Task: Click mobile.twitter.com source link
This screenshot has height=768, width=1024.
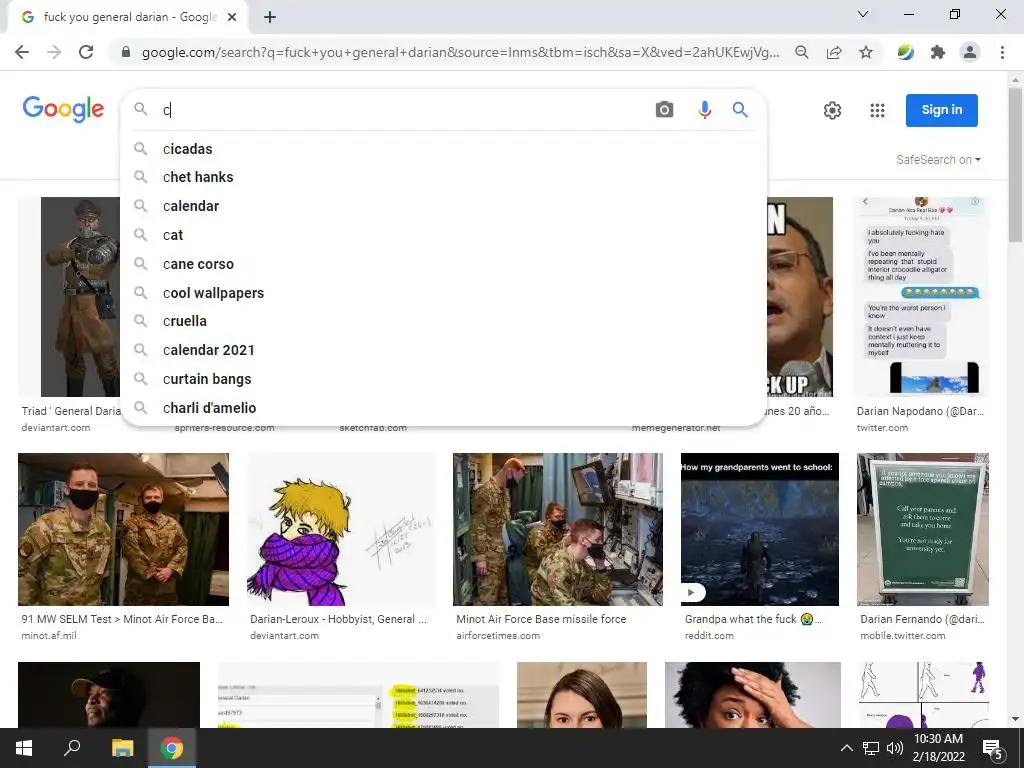Action: coord(903,635)
